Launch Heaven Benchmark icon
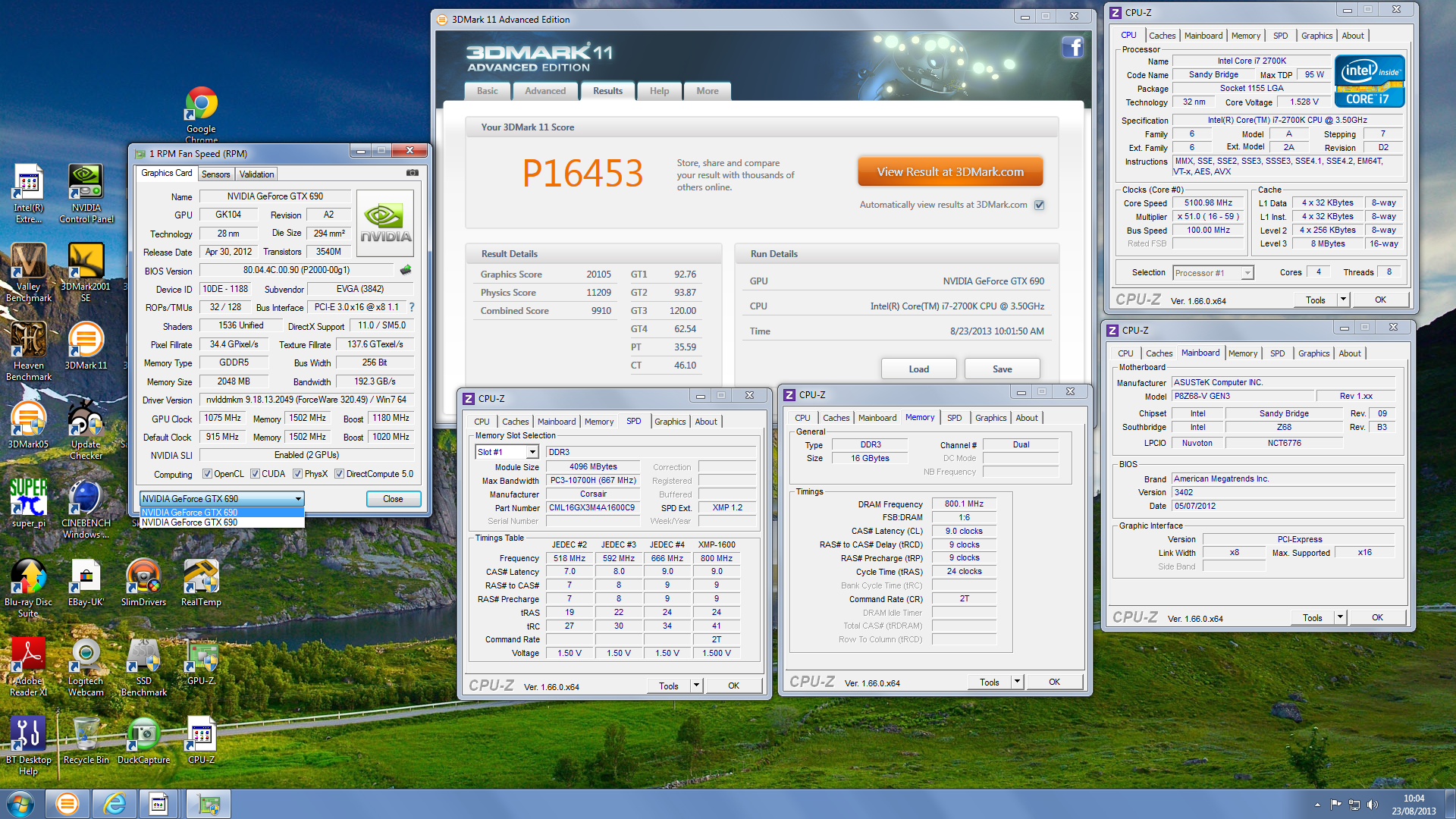Viewport: 1456px width, 819px height. pos(29,352)
